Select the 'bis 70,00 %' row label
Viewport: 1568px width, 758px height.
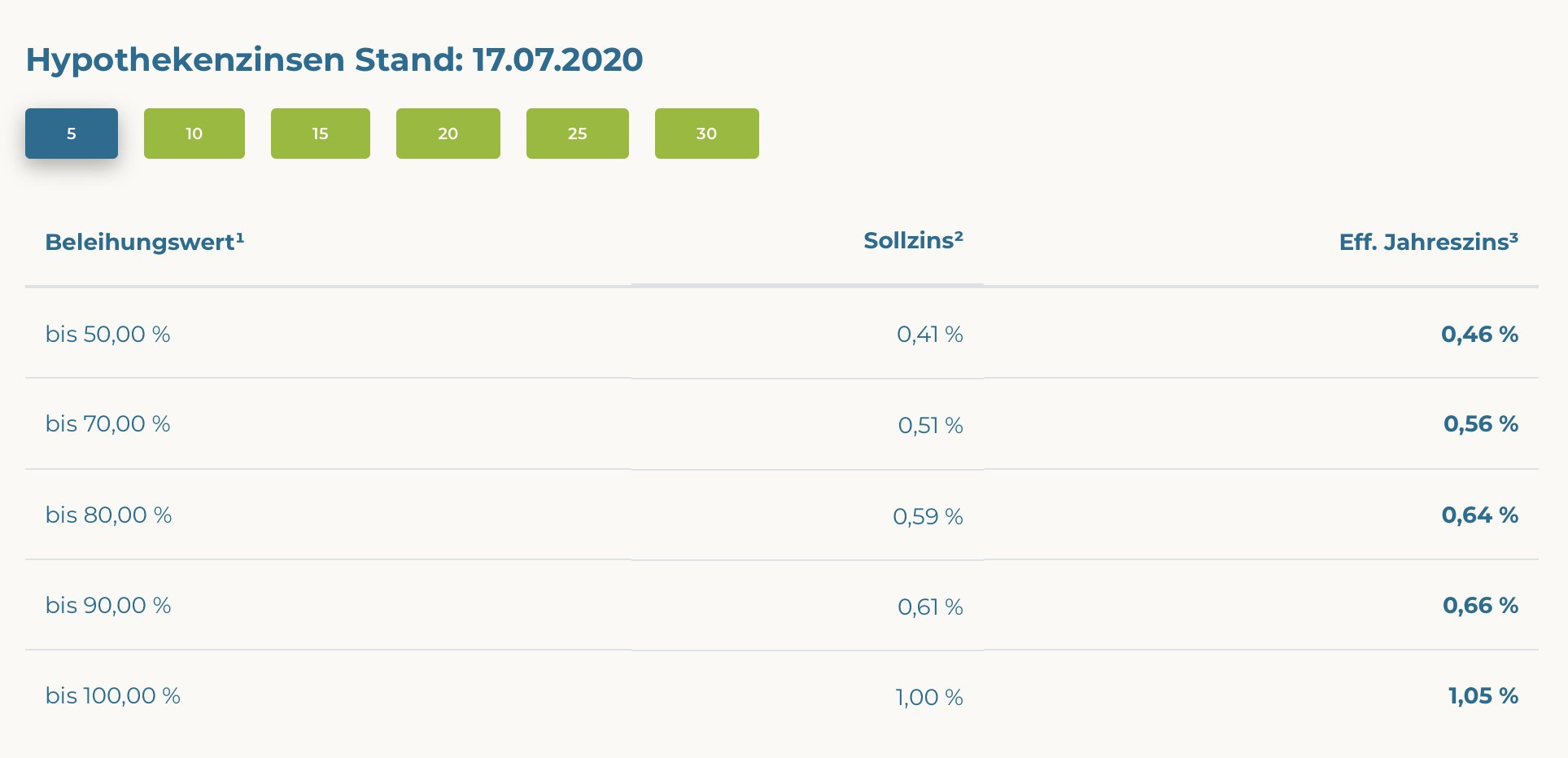point(108,423)
